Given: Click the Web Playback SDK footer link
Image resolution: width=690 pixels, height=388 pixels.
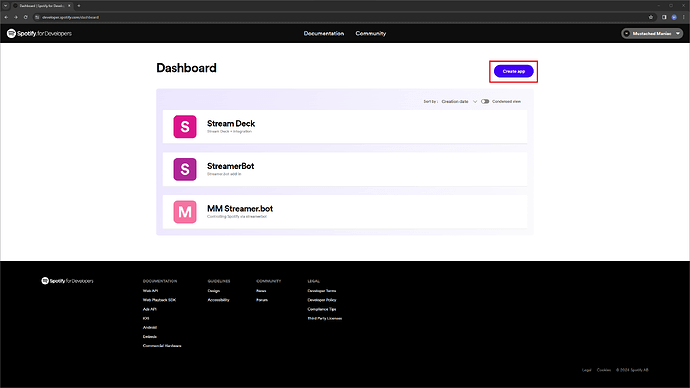Looking at the screenshot, I should [159, 300].
